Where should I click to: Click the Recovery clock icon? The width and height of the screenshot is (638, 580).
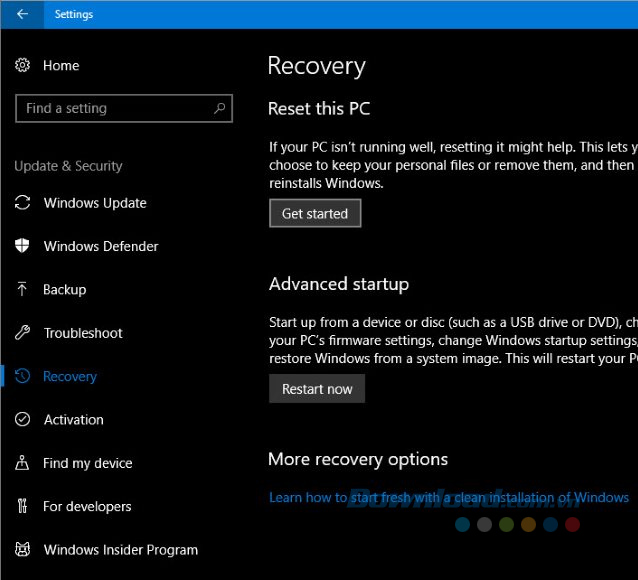22,376
